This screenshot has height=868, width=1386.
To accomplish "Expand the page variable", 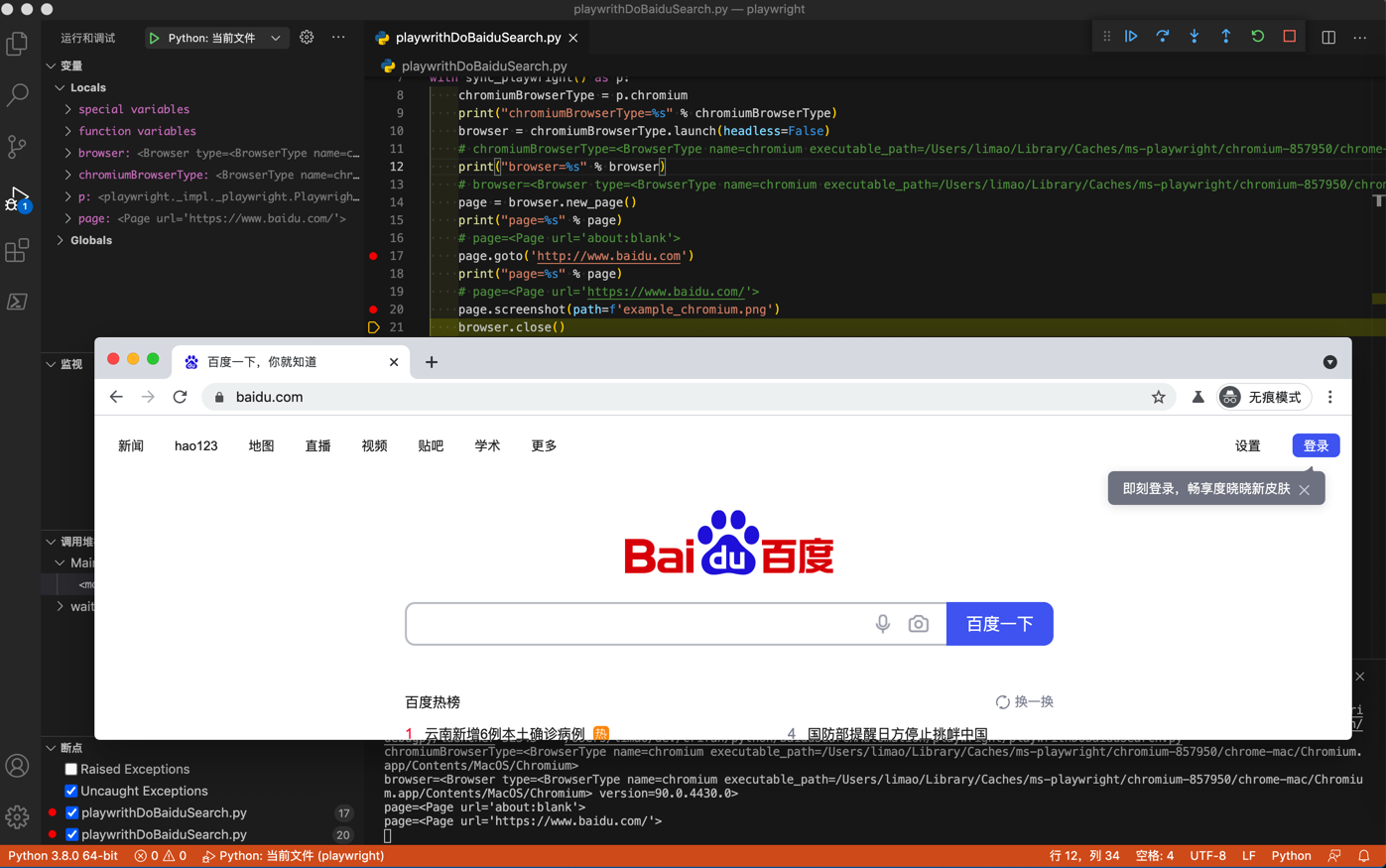I will click(x=68, y=218).
